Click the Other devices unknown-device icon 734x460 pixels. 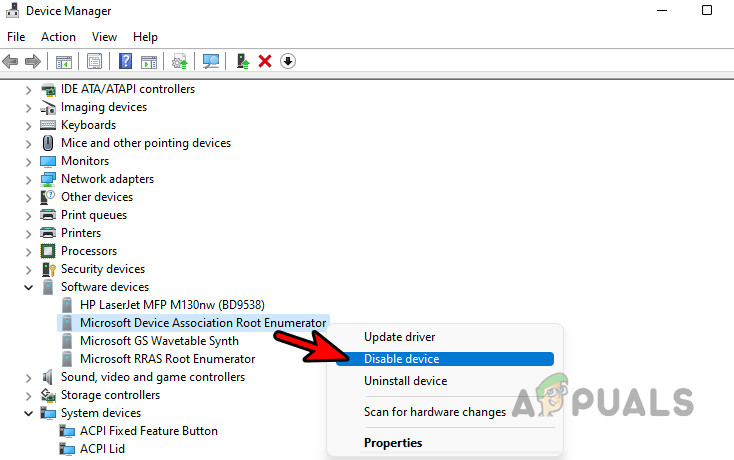pos(48,197)
